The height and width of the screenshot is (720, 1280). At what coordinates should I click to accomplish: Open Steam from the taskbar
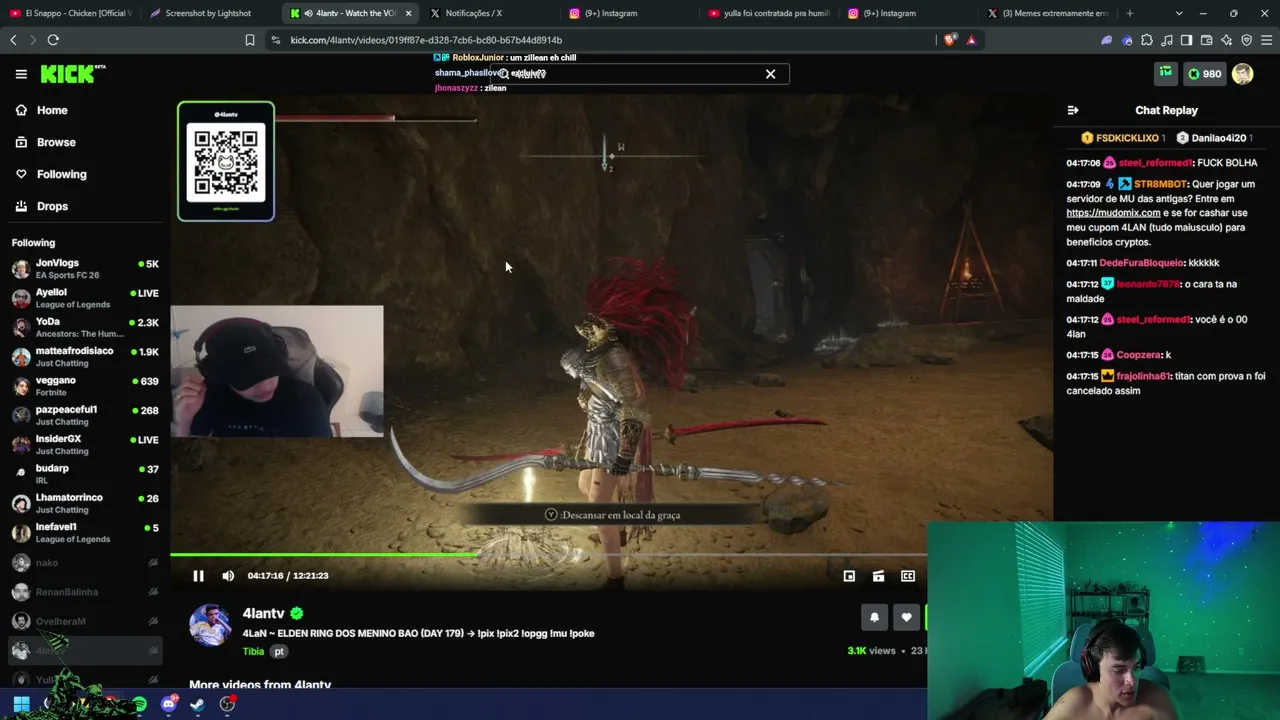[198, 704]
